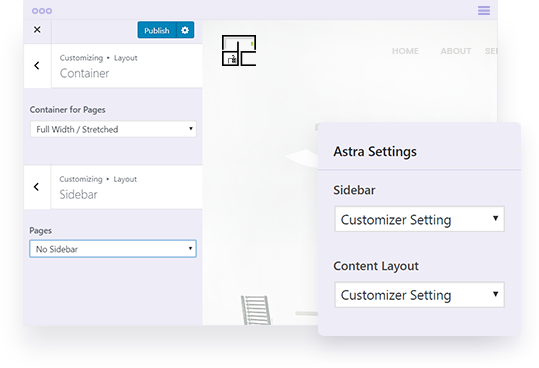Click the Customizing Layout breadcrumb above Container
Image resolution: width=539 pixels, height=368 pixels.
point(99,58)
